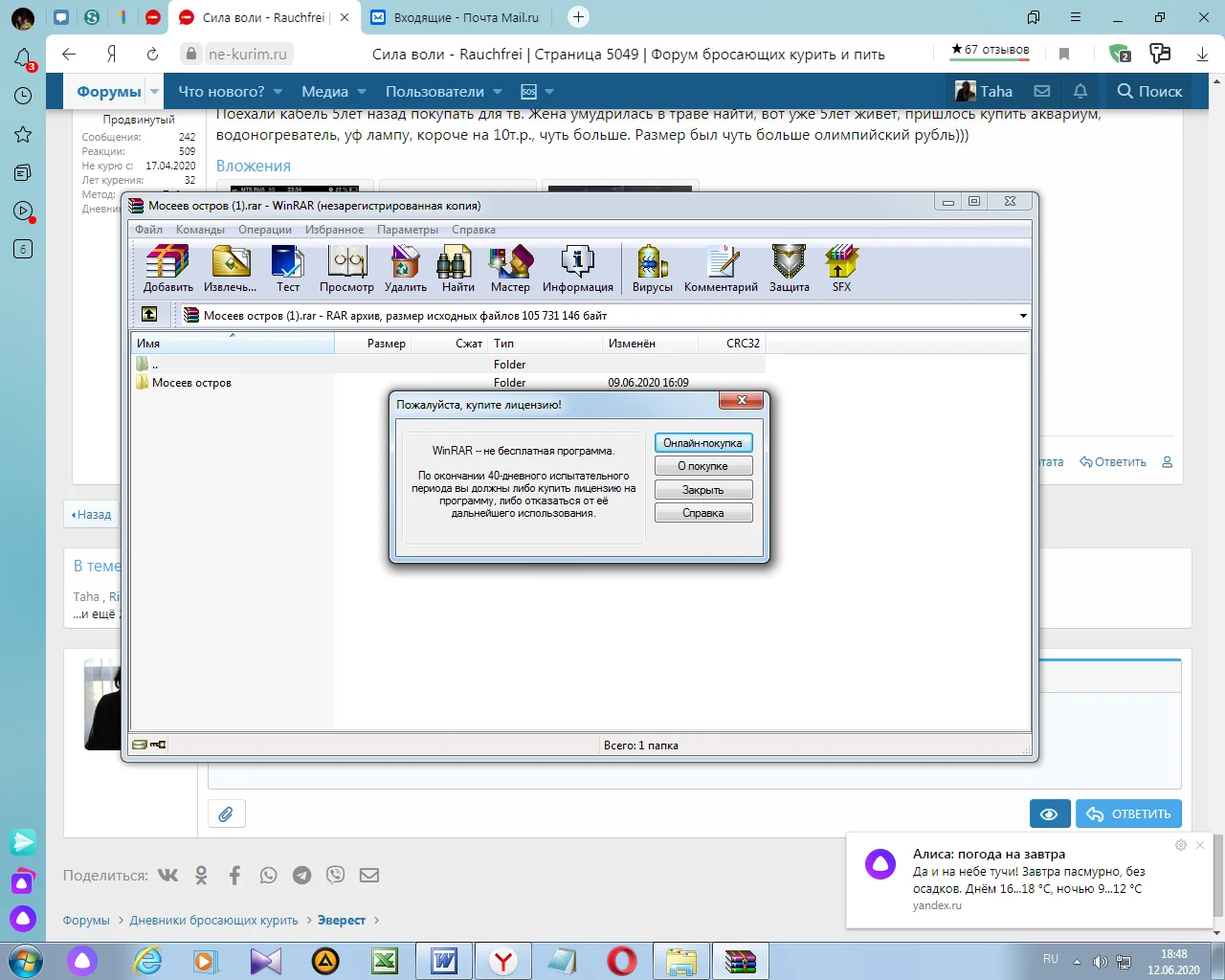The width and height of the screenshot is (1225, 980).
Task: Launch the Мастер (Wizard) tool
Action: coord(510,268)
